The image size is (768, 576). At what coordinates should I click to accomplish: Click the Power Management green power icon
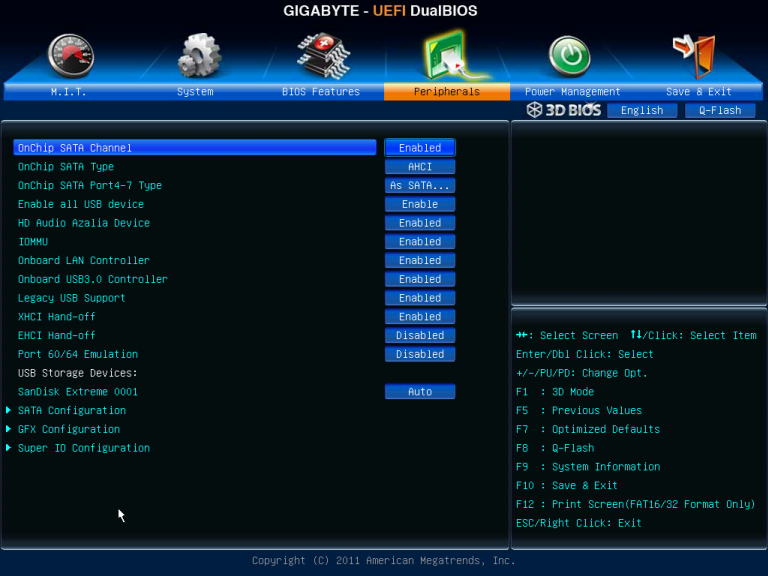569,56
